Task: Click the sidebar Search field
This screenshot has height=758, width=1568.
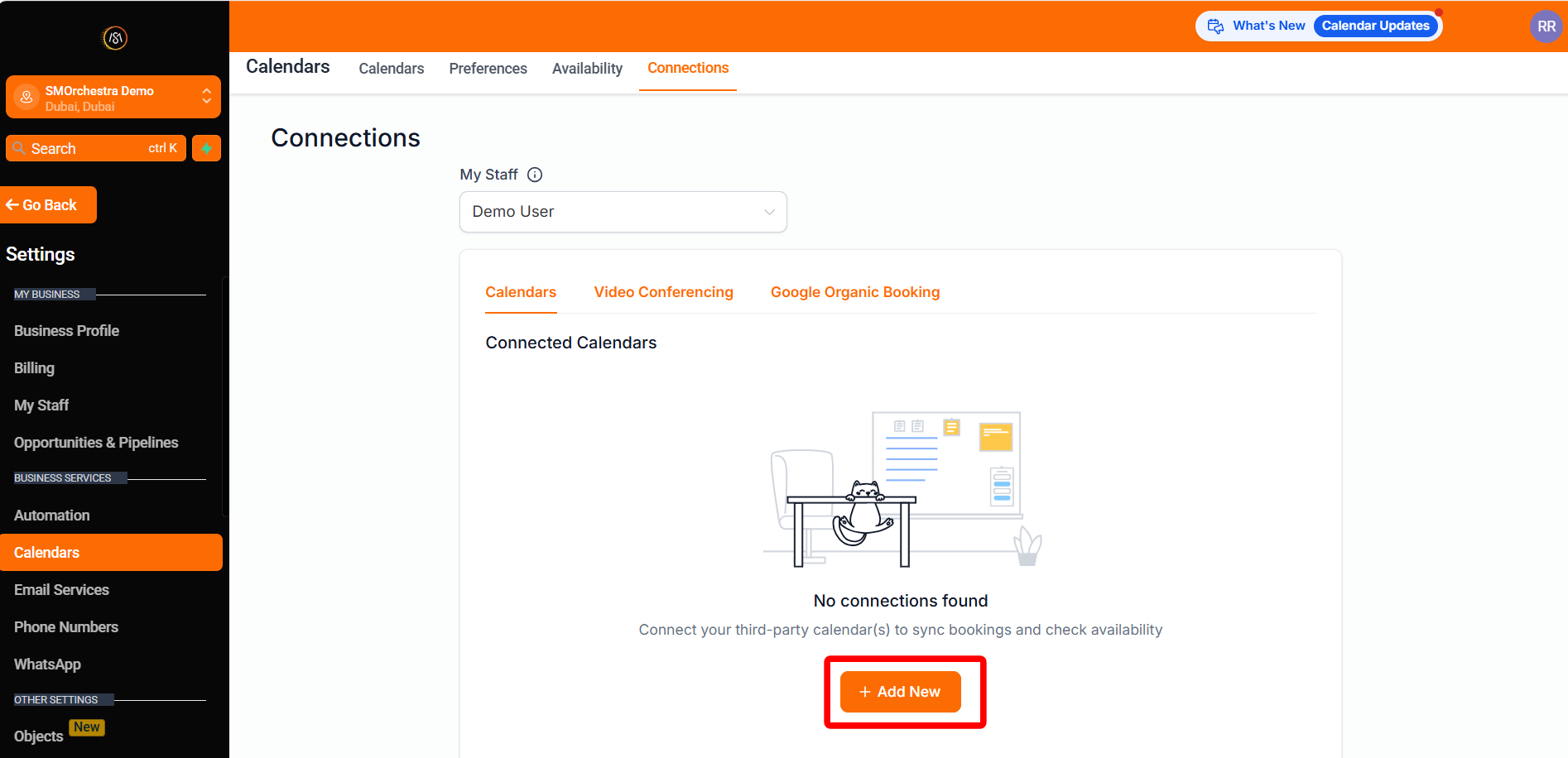Action: (x=95, y=148)
